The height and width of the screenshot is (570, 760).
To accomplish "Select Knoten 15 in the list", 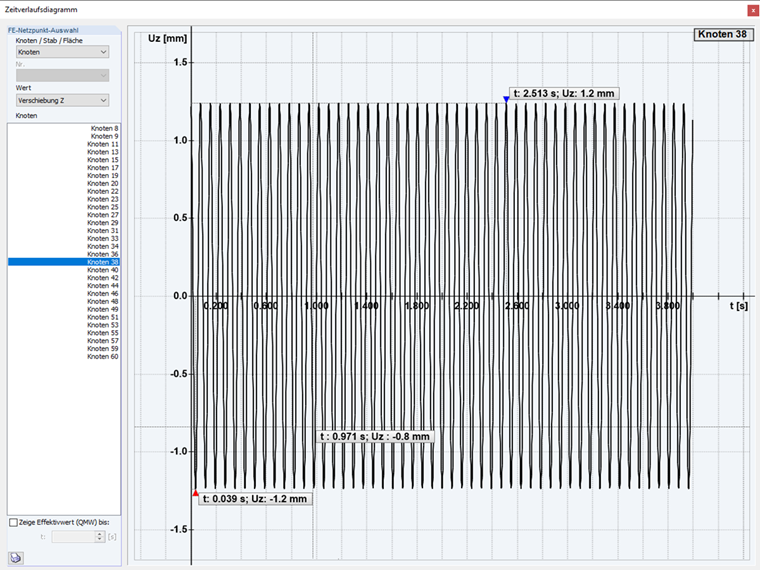I will pyautogui.click(x=63, y=159).
